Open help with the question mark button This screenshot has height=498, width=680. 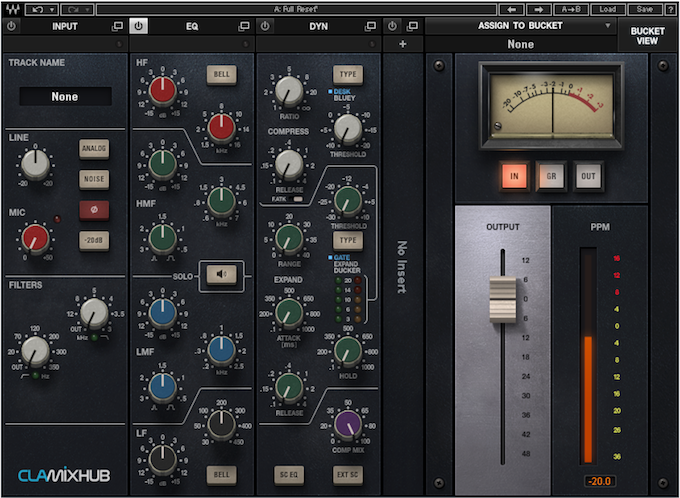(670, 9)
